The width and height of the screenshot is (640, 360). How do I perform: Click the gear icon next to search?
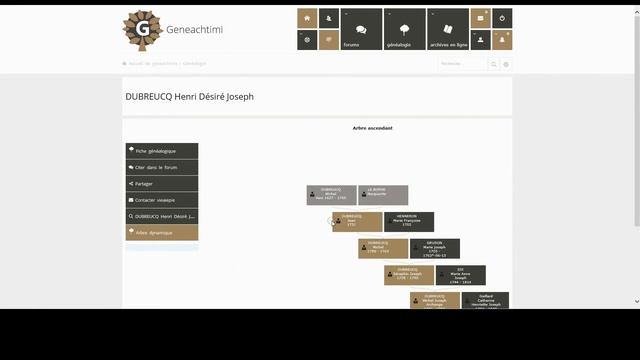pyautogui.click(x=506, y=64)
